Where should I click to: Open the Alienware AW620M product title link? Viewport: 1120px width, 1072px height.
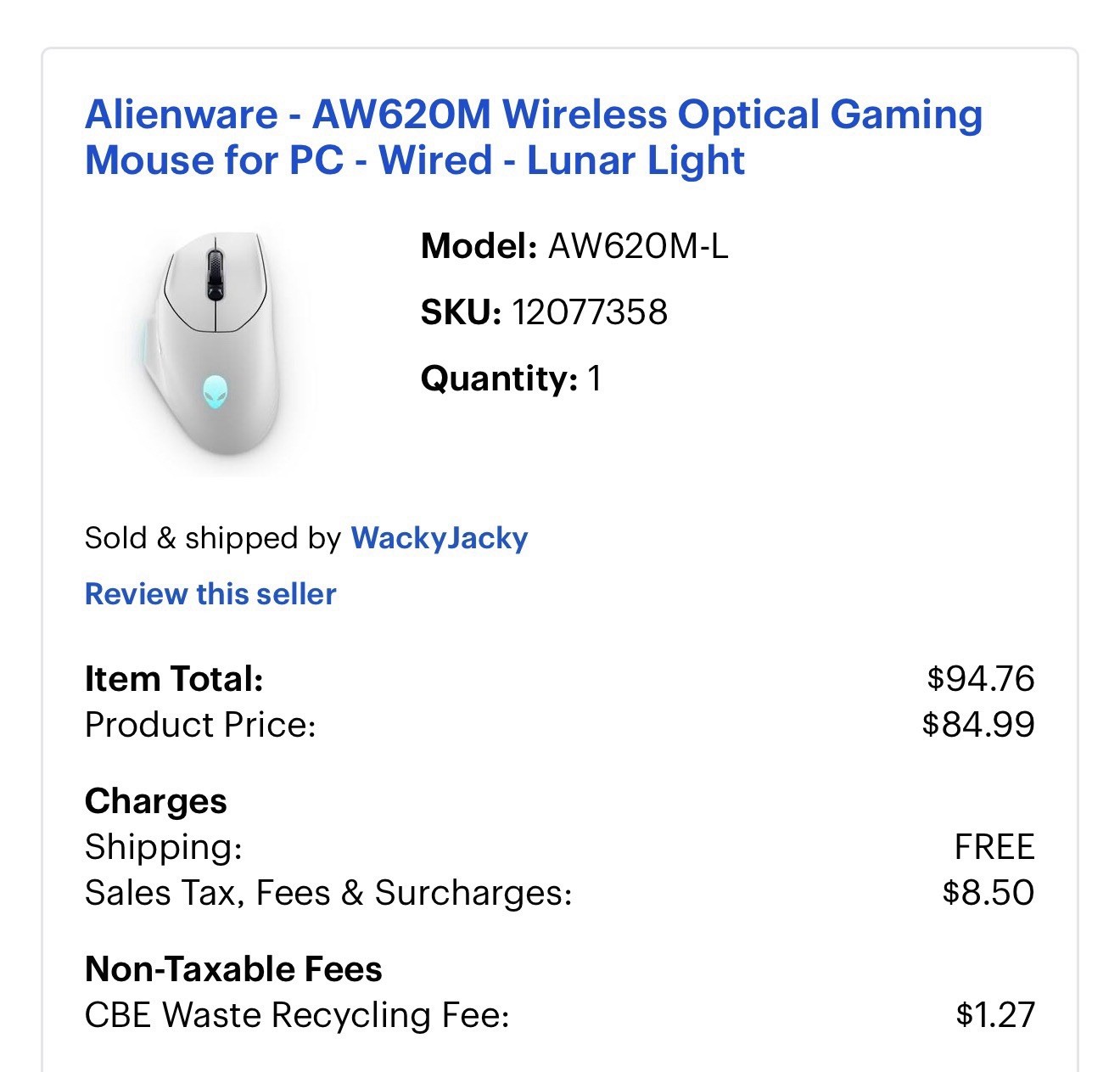coord(533,138)
